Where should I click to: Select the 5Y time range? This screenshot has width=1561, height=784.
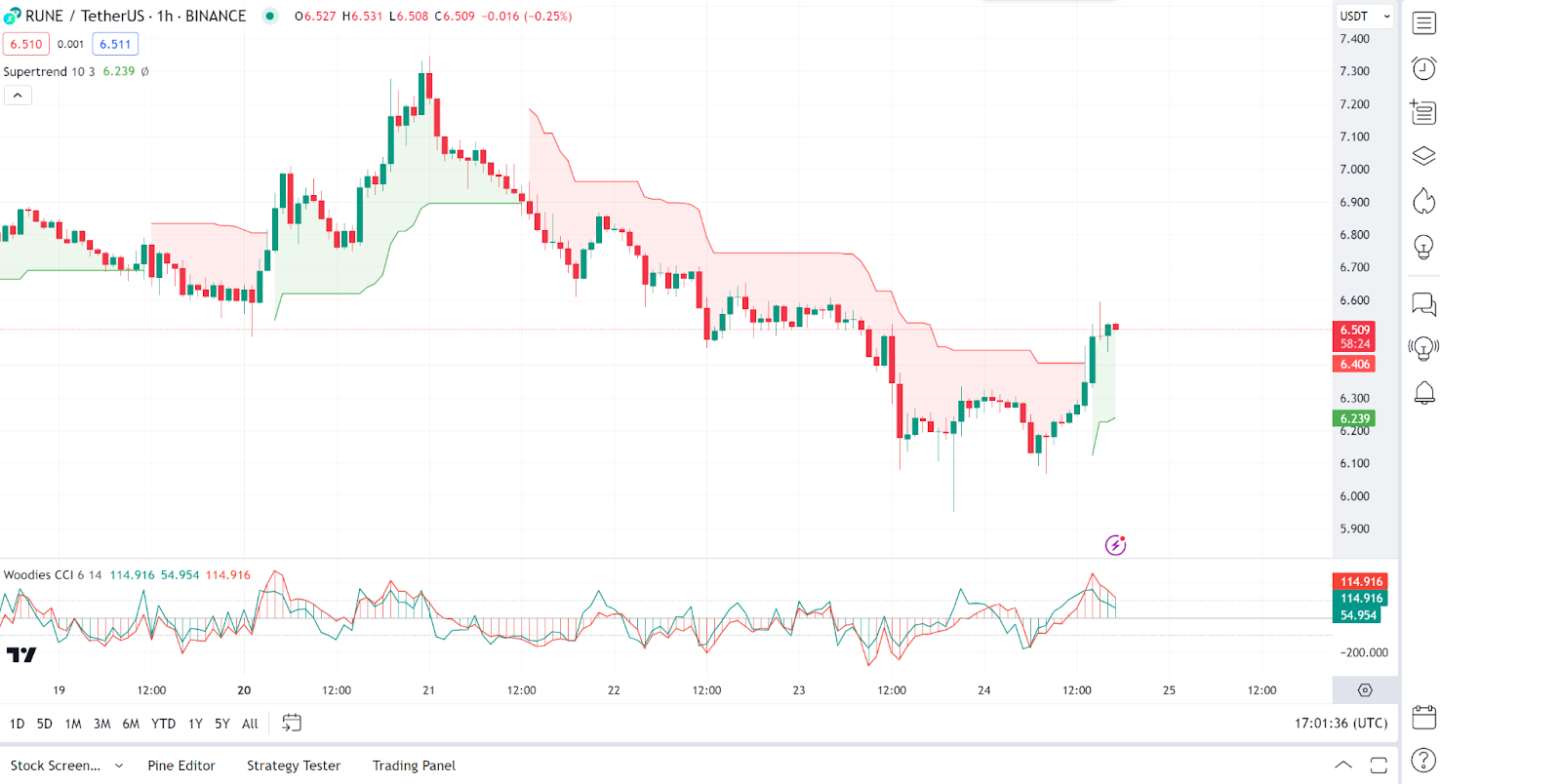pos(222,724)
